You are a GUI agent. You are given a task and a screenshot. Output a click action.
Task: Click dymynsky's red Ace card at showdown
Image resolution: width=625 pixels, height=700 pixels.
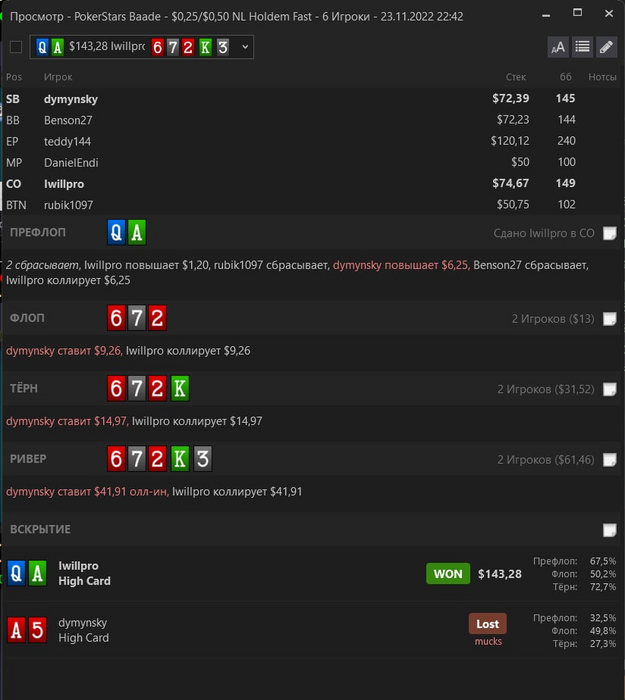click(16, 630)
